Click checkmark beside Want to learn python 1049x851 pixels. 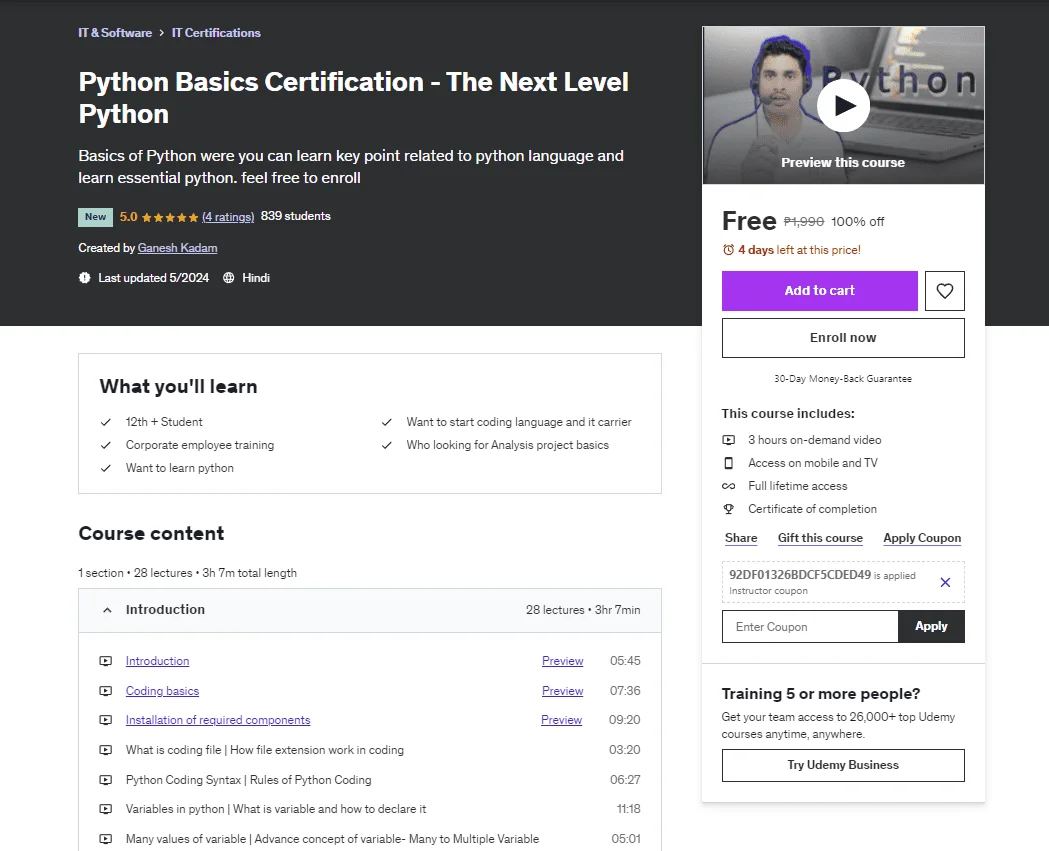click(x=106, y=468)
